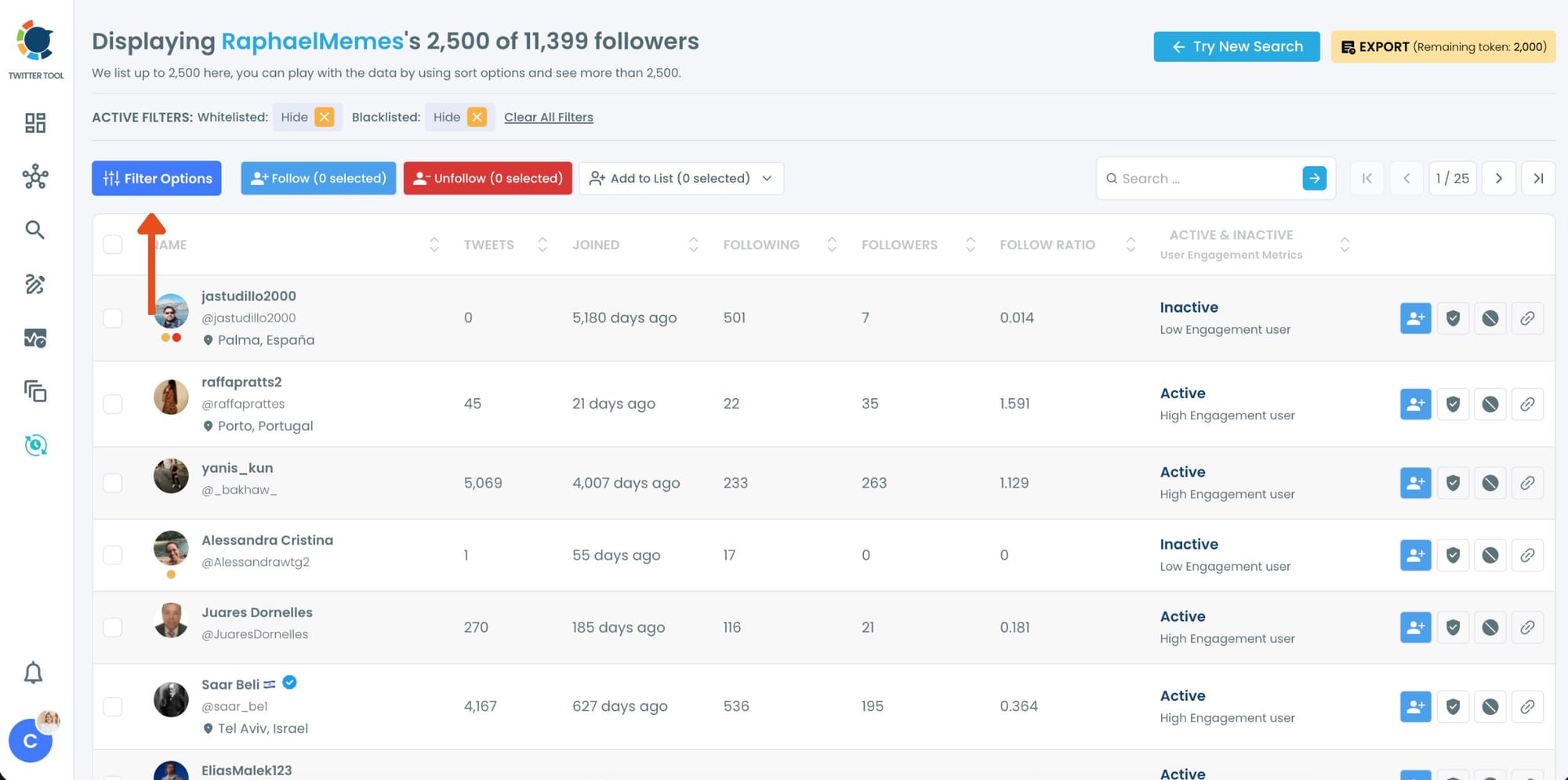This screenshot has height=780, width=1568.
Task: Sort by FOLLOWERS using its sort arrows
Action: click(x=971, y=244)
